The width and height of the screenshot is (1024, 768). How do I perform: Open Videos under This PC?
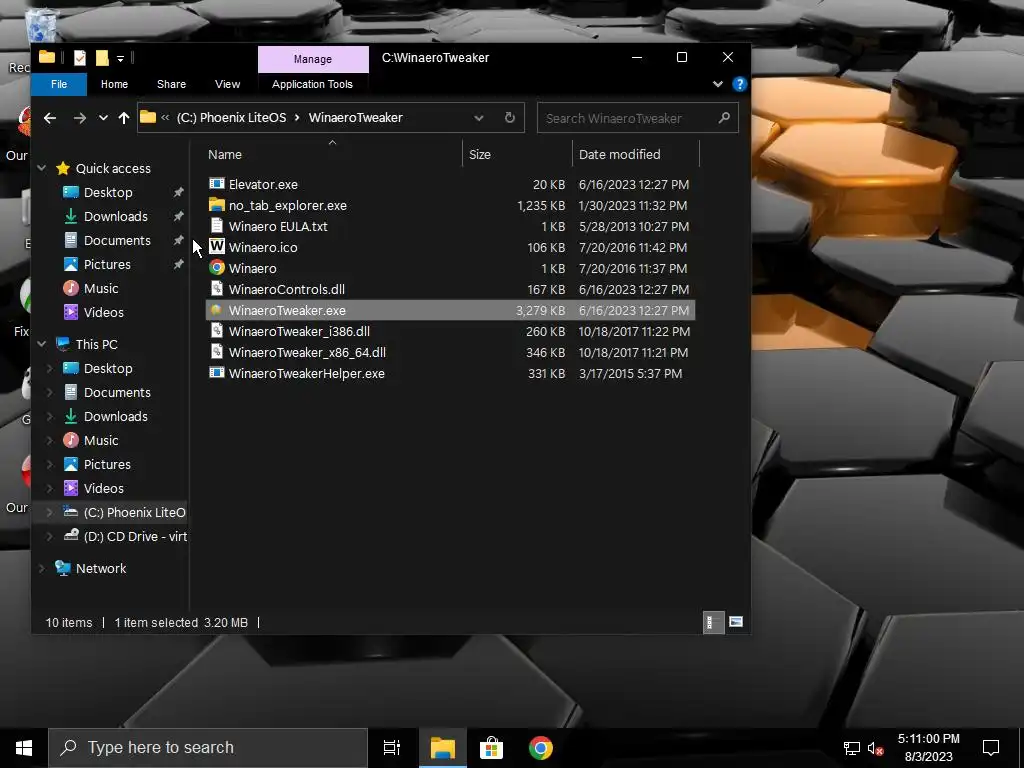pos(103,488)
